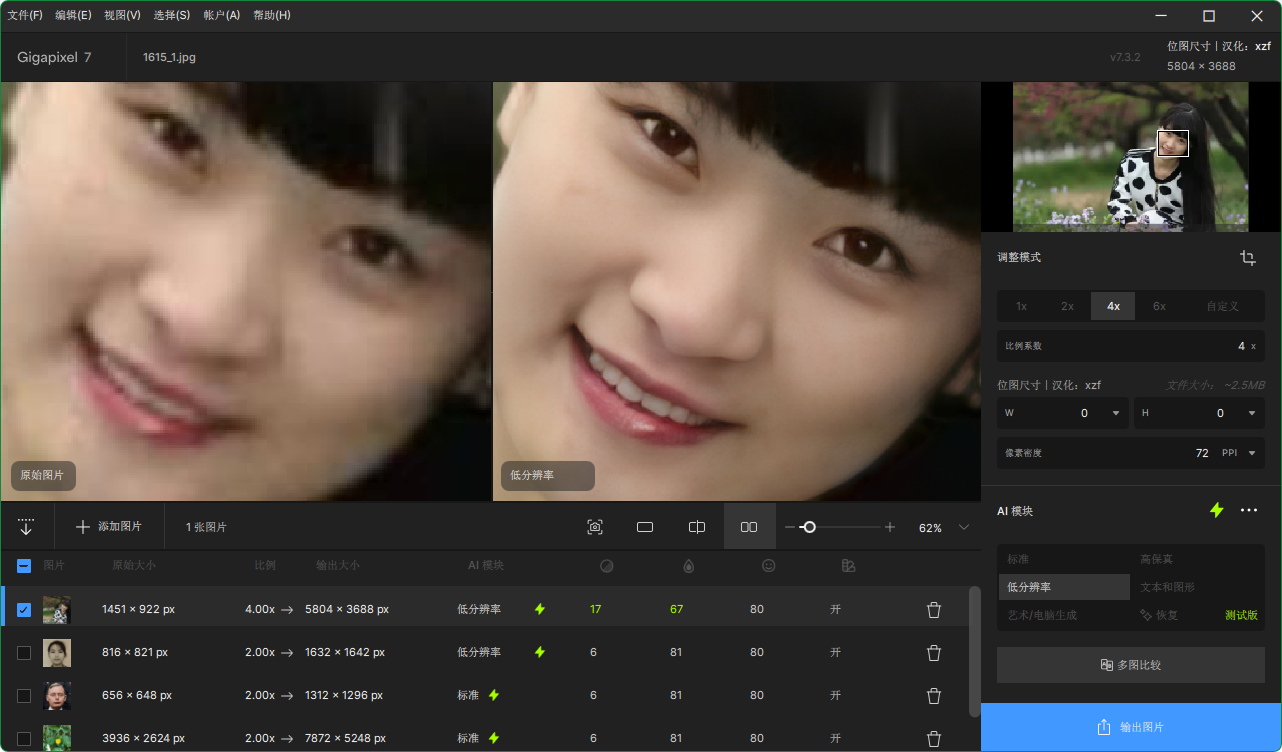Open the width W dropdown arrow

tap(1115, 413)
